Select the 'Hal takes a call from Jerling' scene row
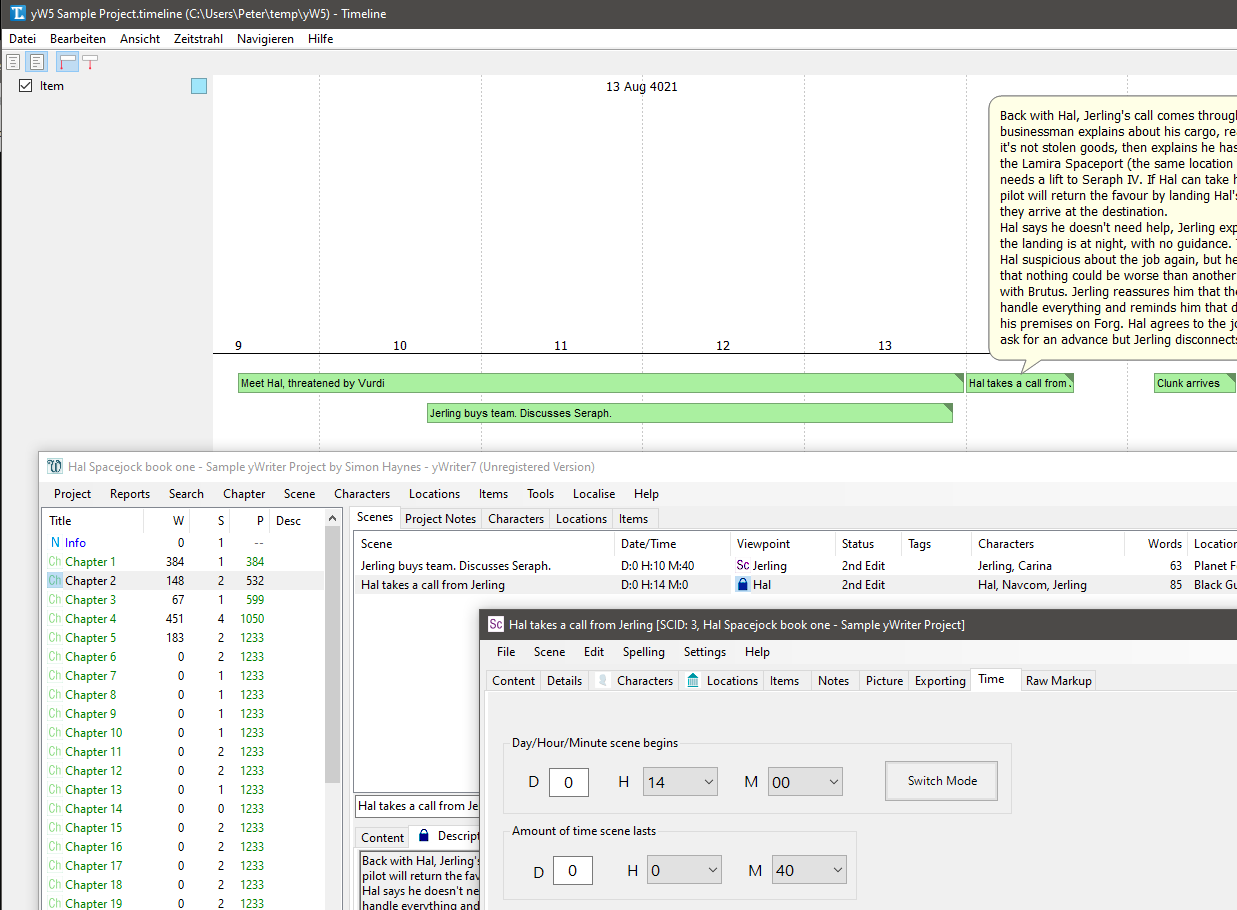 tap(796, 585)
